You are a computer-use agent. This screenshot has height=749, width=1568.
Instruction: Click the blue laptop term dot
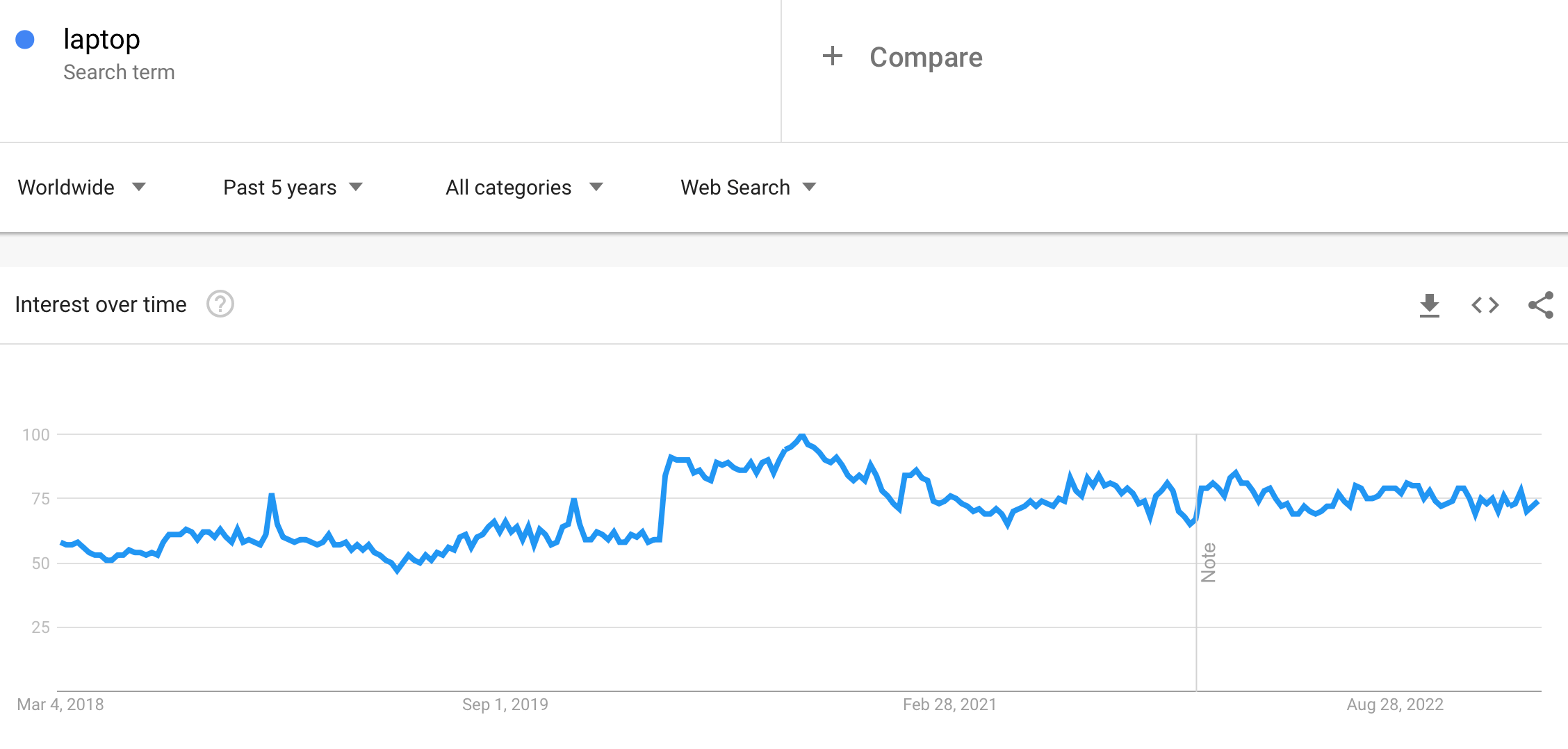(x=25, y=40)
